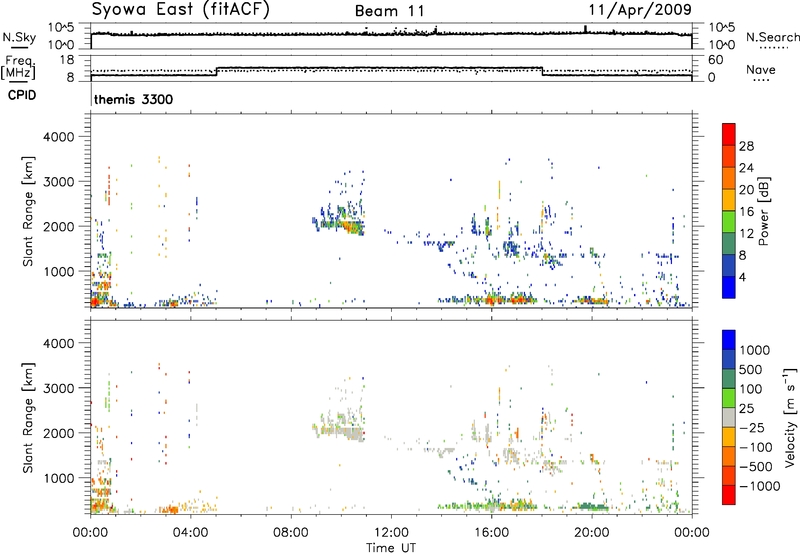
Task: Click the '12:00' time tick label
Action: pos(391,533)
